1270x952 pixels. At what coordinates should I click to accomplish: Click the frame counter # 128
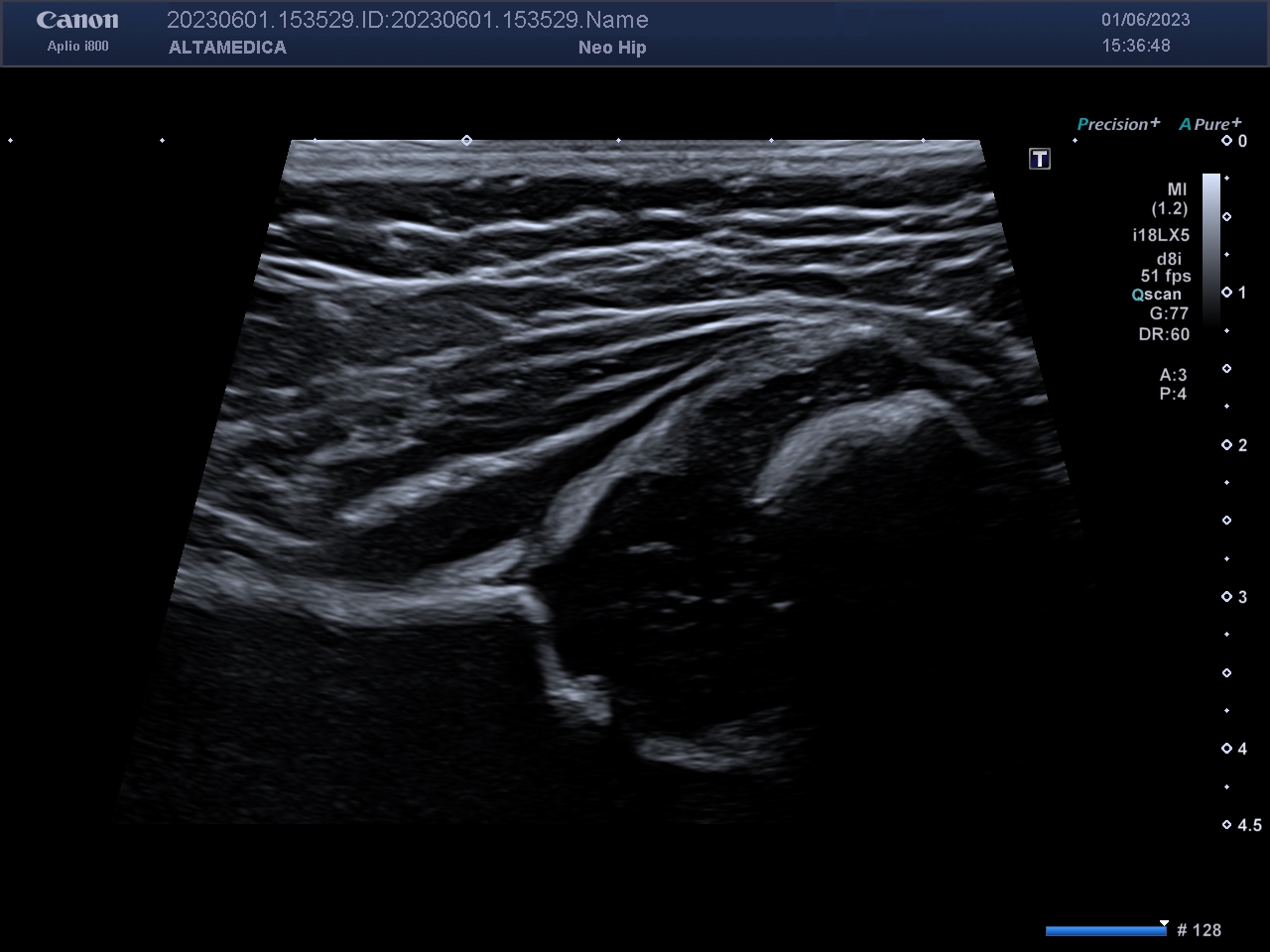pos(1199,930)
